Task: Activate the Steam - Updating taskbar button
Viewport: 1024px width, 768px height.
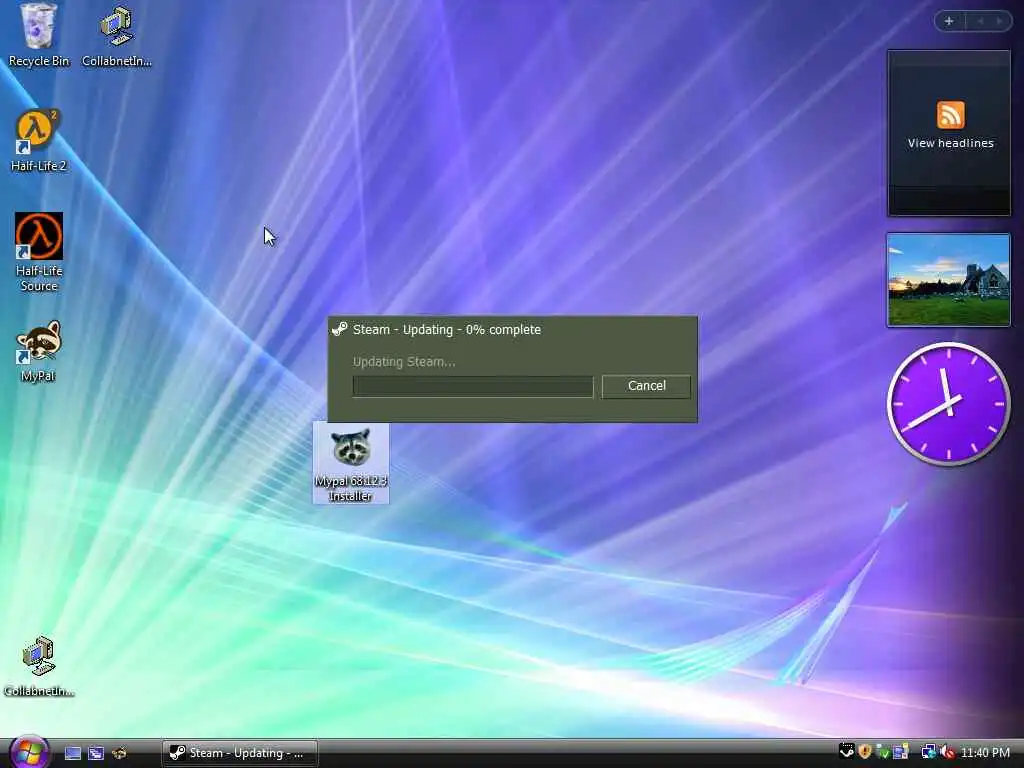Action: (240, 753)
